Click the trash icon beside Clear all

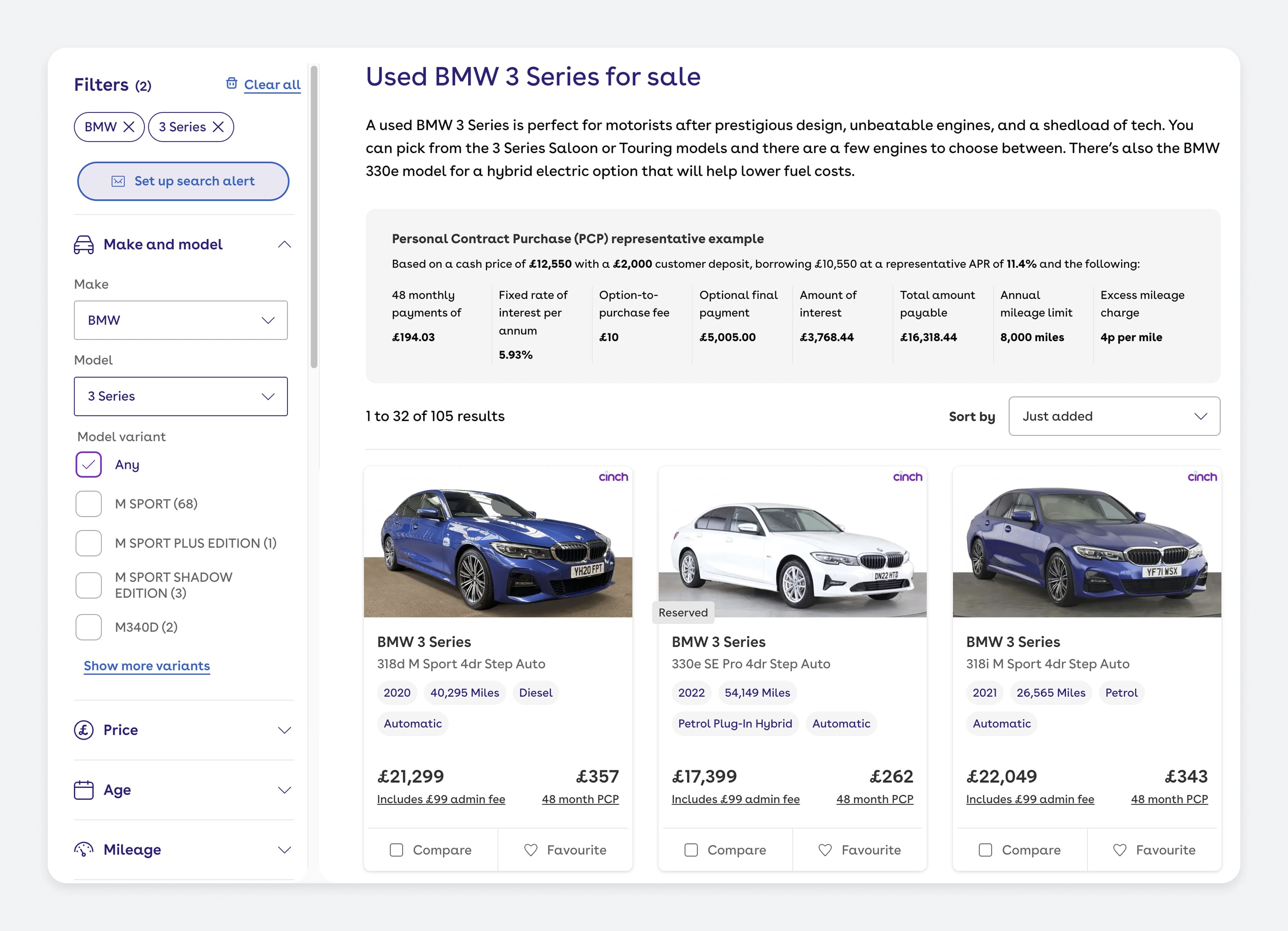pos(231,83)
